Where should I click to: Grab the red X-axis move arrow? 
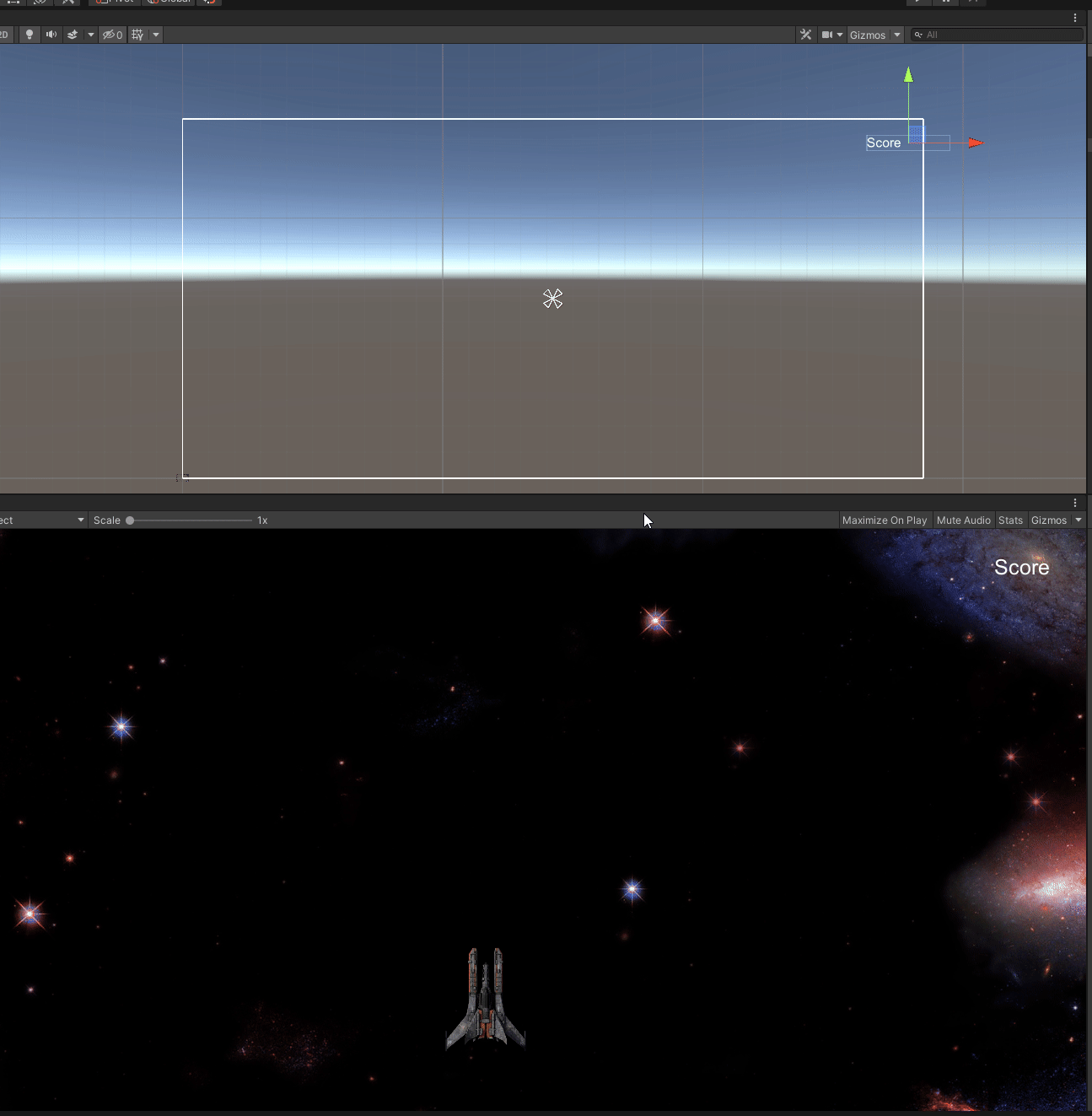976,143
